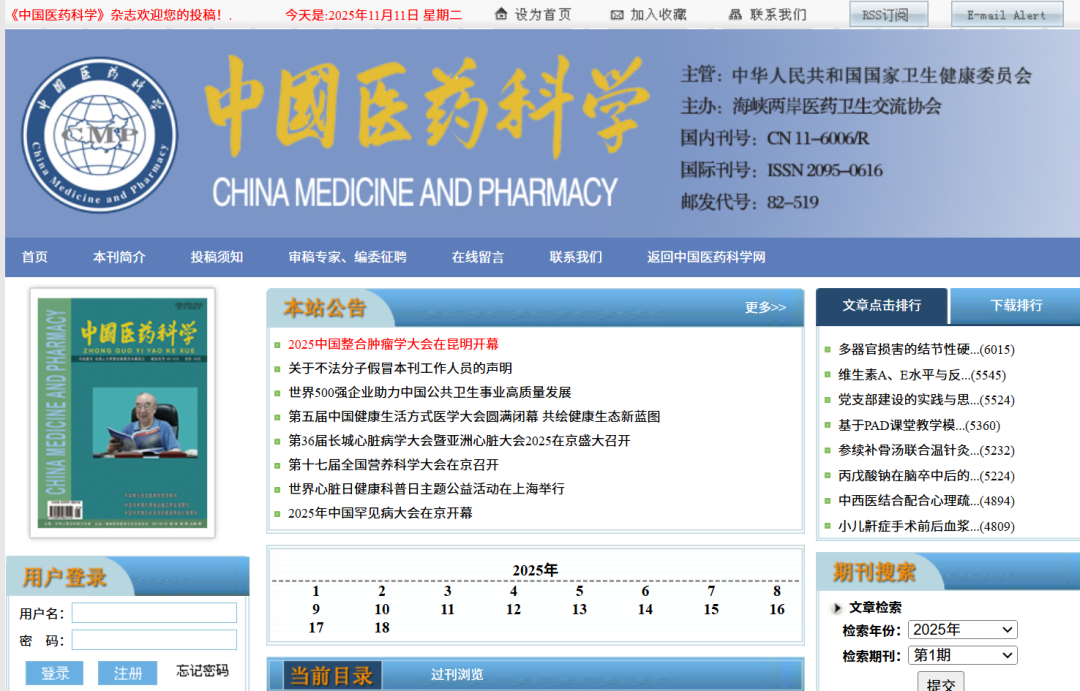The height and width of the screenshot is (691, 1080).
Task: Open 投稿须知 in the navigation bar
Action: pyautogui.click(x=217, y=257)
